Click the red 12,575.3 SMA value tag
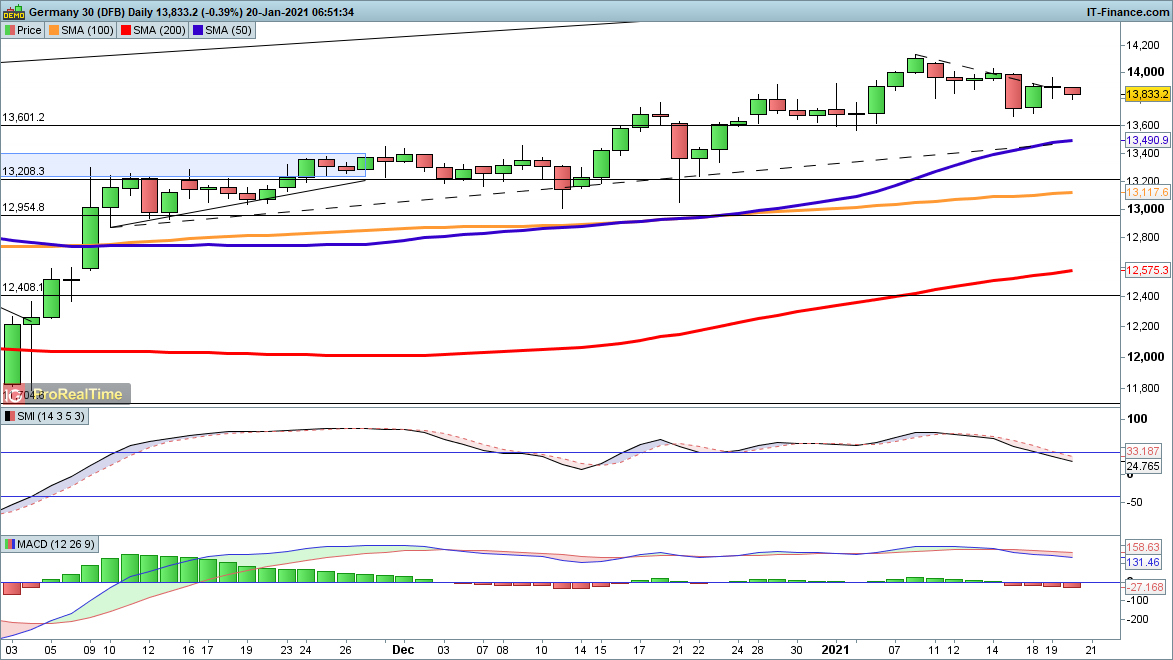Viewport: 1173px width, 660px height. (1147, 270)
